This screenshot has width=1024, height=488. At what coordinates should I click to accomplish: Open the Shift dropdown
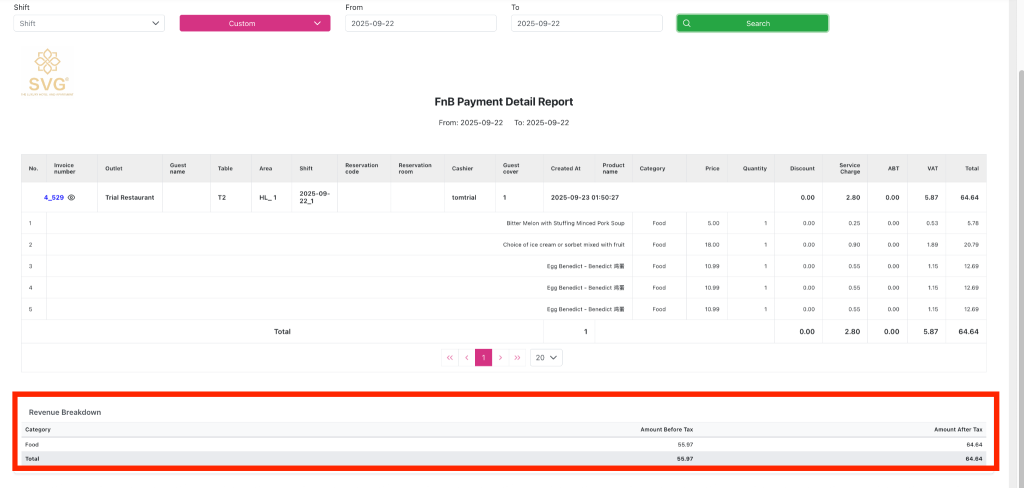89,23
